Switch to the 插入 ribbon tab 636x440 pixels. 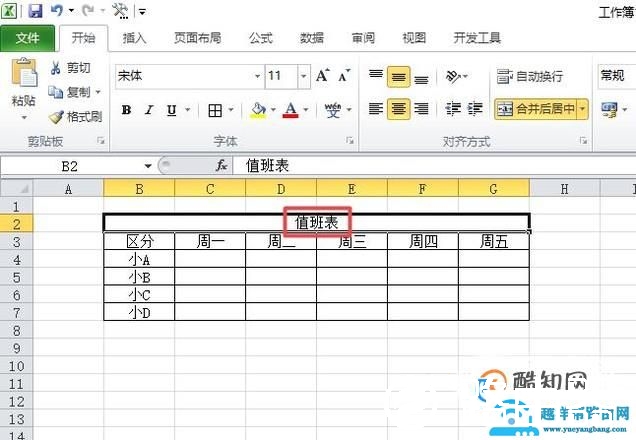[134, 38]
